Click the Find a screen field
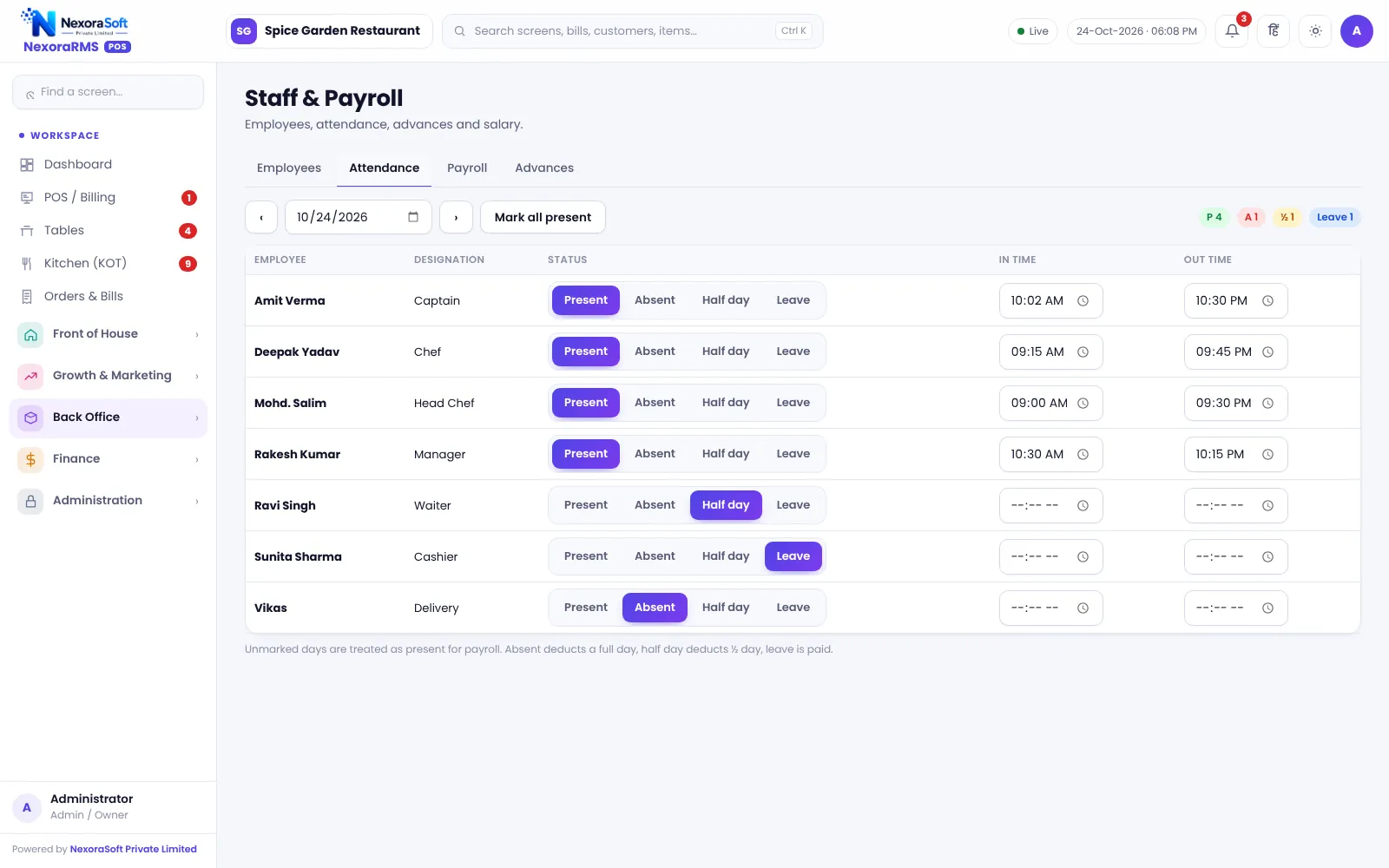The image size is (1389, 868). point(109,92)
